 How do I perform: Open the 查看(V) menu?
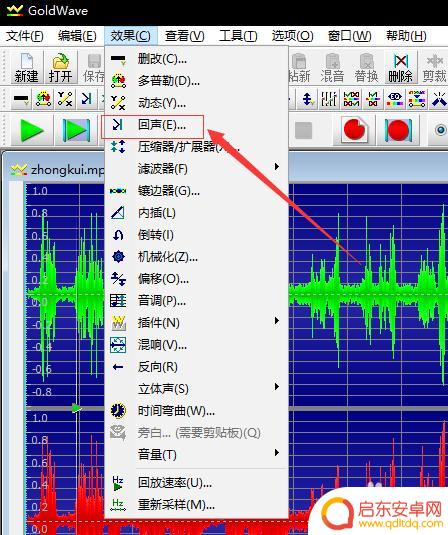click(185, 35)
